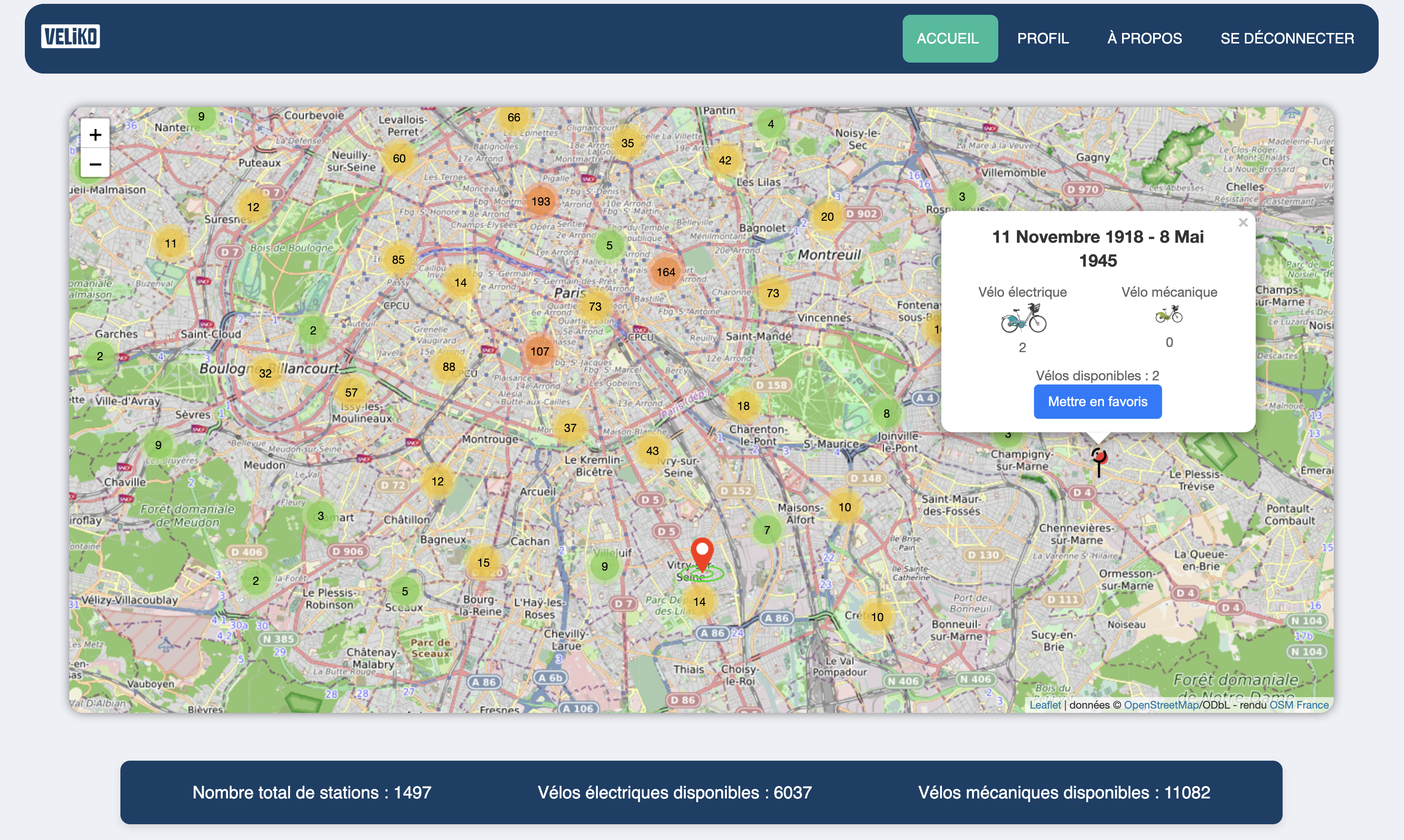This screenshot has height=840, width=1404.
Task: Expand the 3 cluster near Villemomble
Action: (961, 196)
